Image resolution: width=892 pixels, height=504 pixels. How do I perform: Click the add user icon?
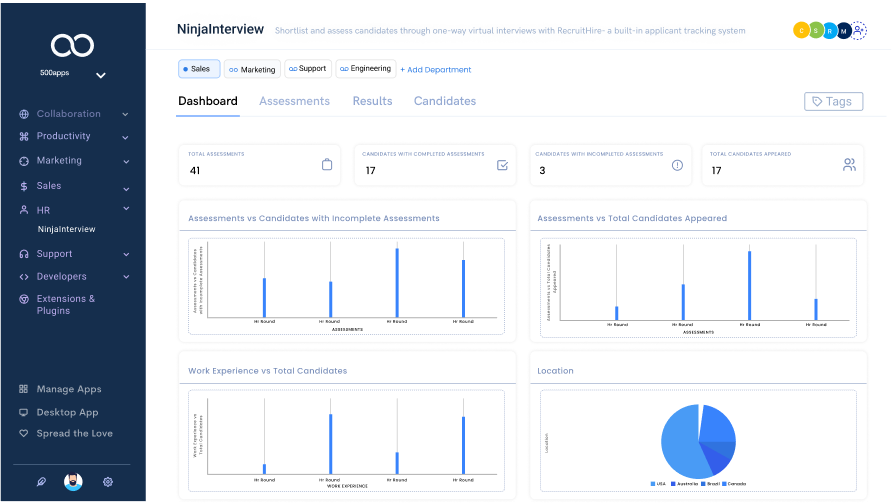pos(858,31)
